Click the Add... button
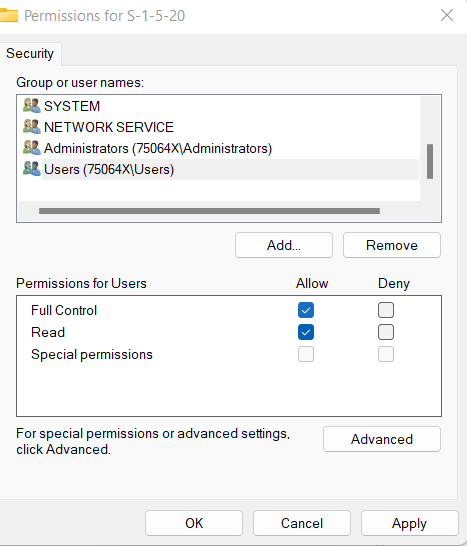467x546 pixels. 284,245
